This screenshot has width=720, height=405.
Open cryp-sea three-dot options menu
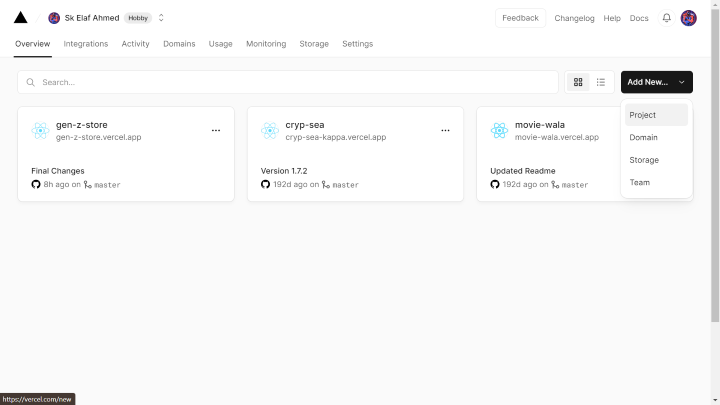(x=445, y=130)
